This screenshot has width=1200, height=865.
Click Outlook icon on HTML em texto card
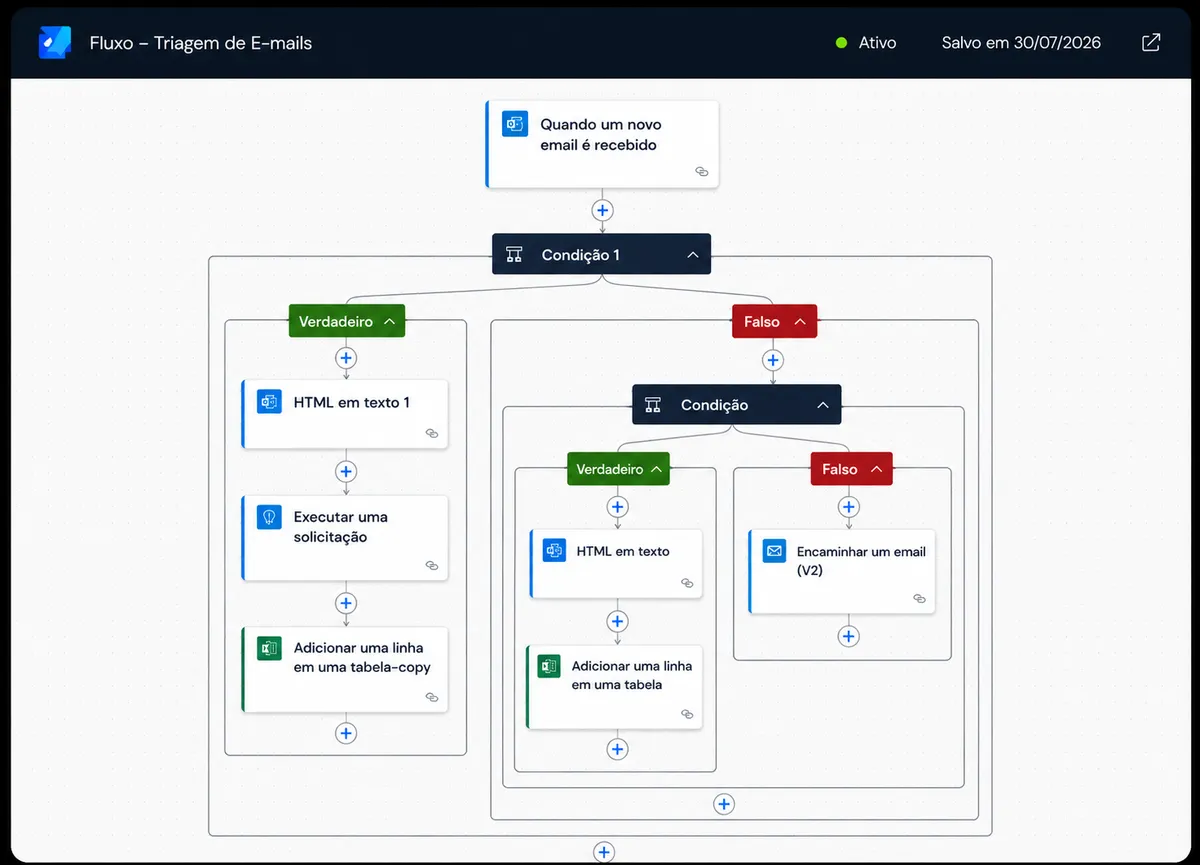pyautogui.click(x=555, y=551)
